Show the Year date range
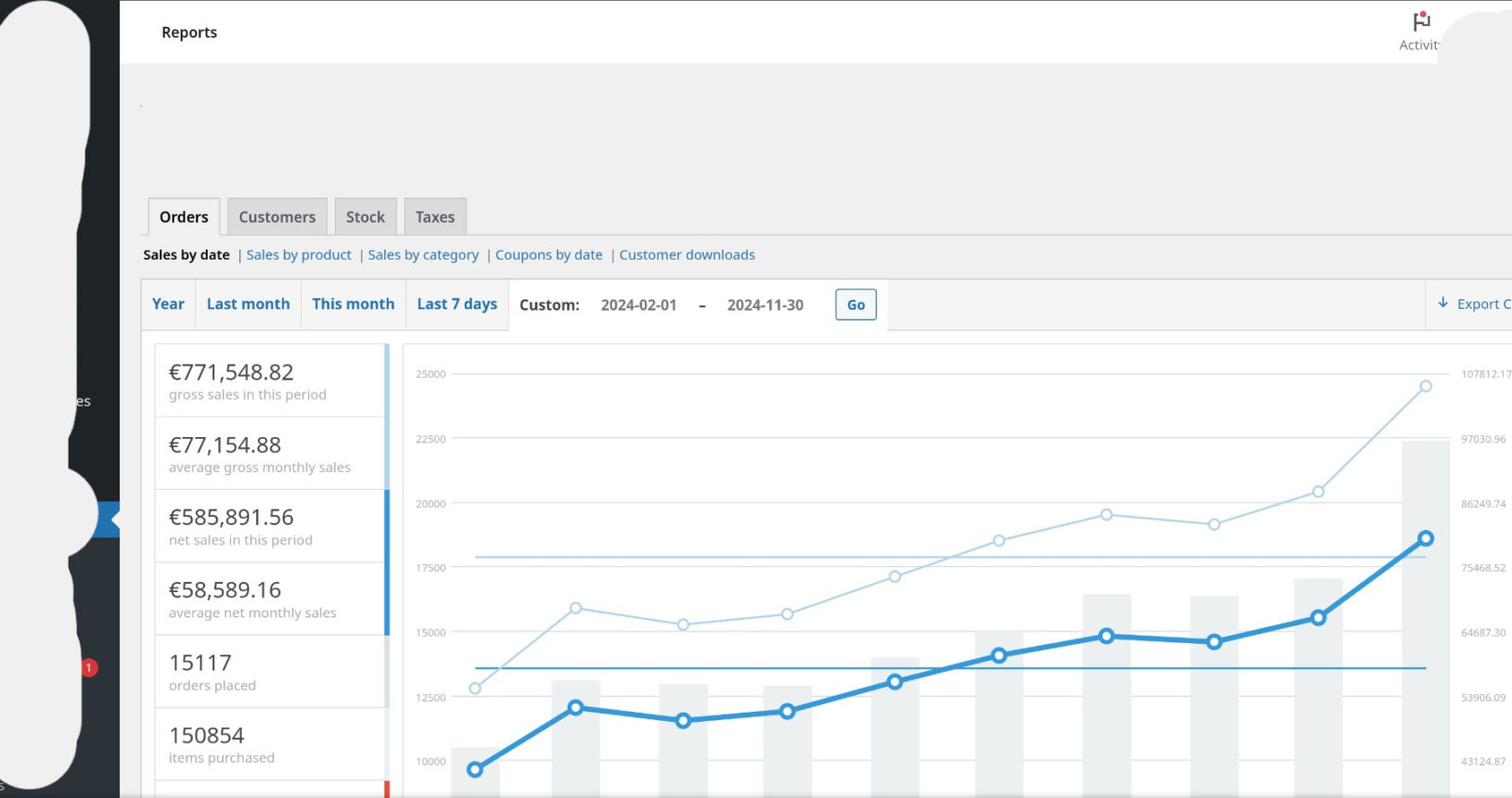This screenshot has width=1512, height=798. click(168, 304)
